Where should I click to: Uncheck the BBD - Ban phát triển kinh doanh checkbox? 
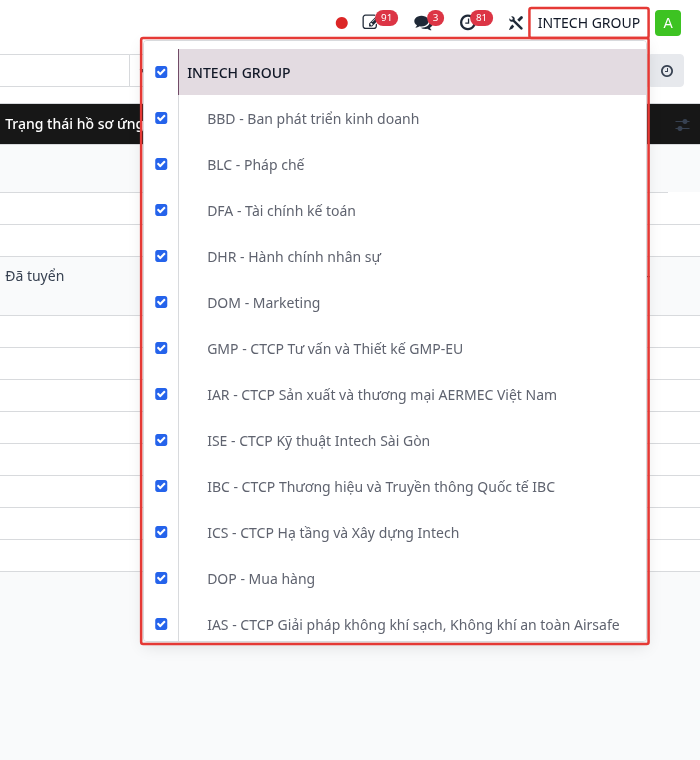coord(161,118)
